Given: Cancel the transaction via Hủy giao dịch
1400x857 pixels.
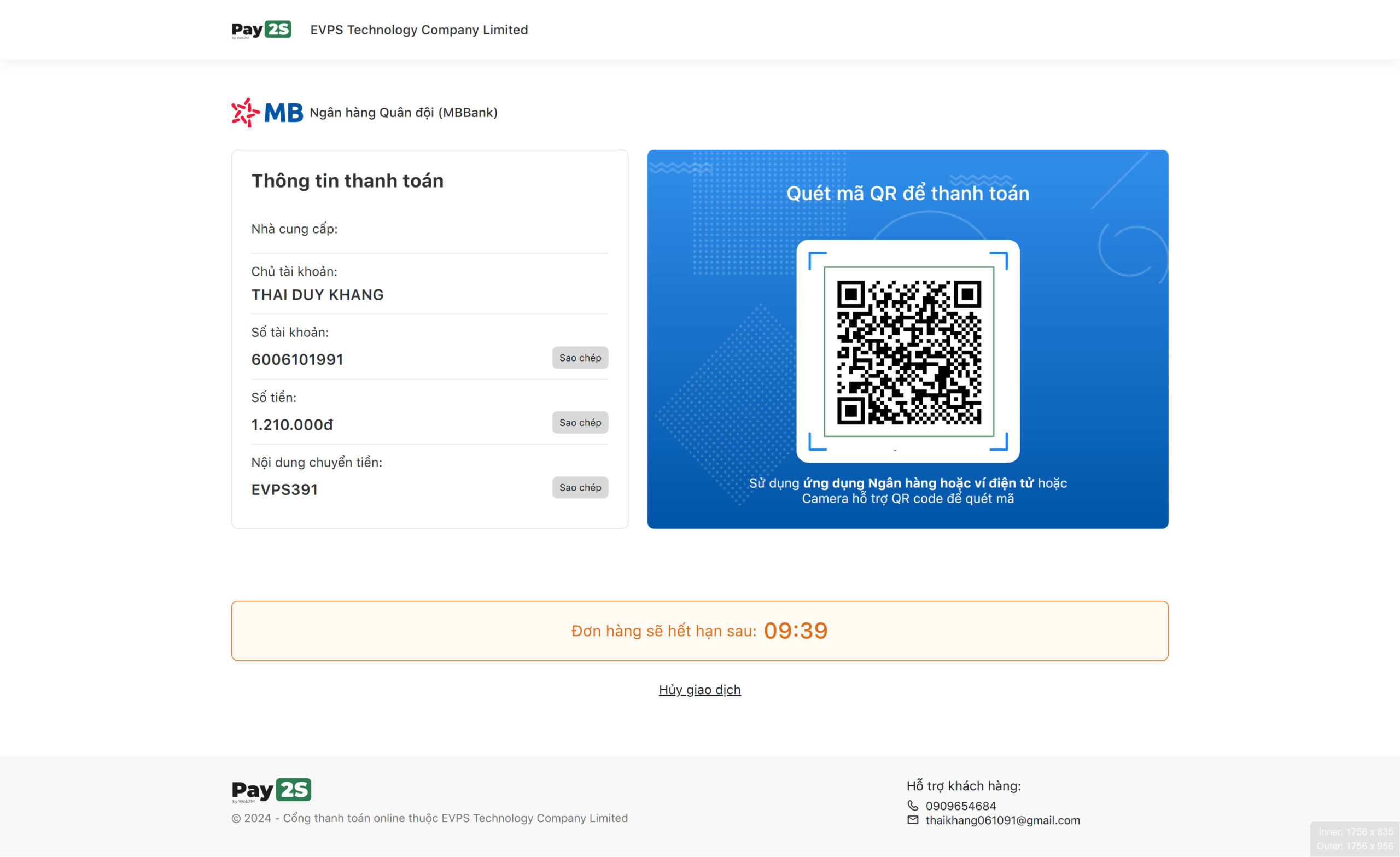Looking at the screenshot, I should (x=699, y=689).
